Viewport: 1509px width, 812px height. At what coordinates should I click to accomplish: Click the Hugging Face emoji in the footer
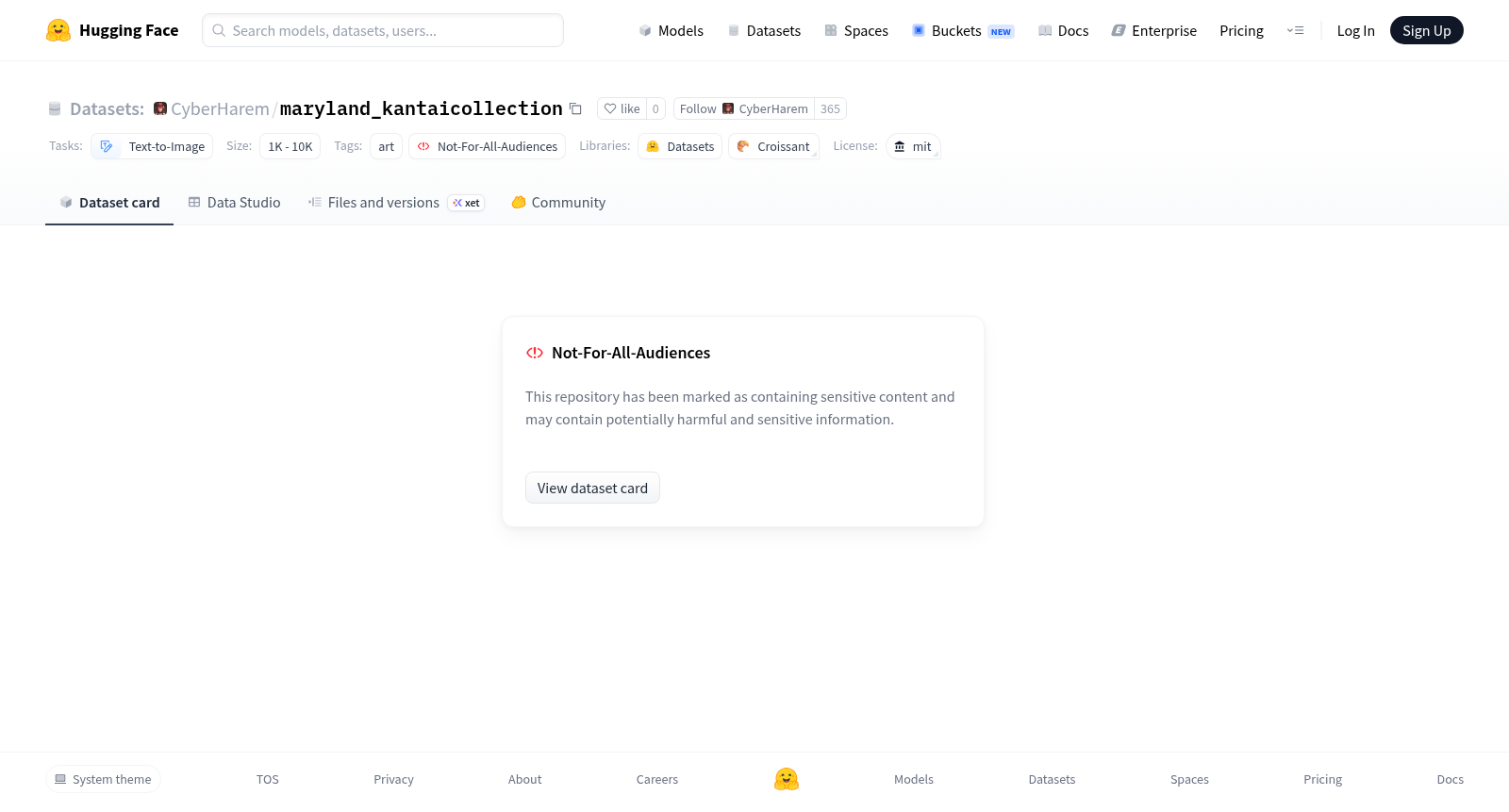click(x=787, y=779)
